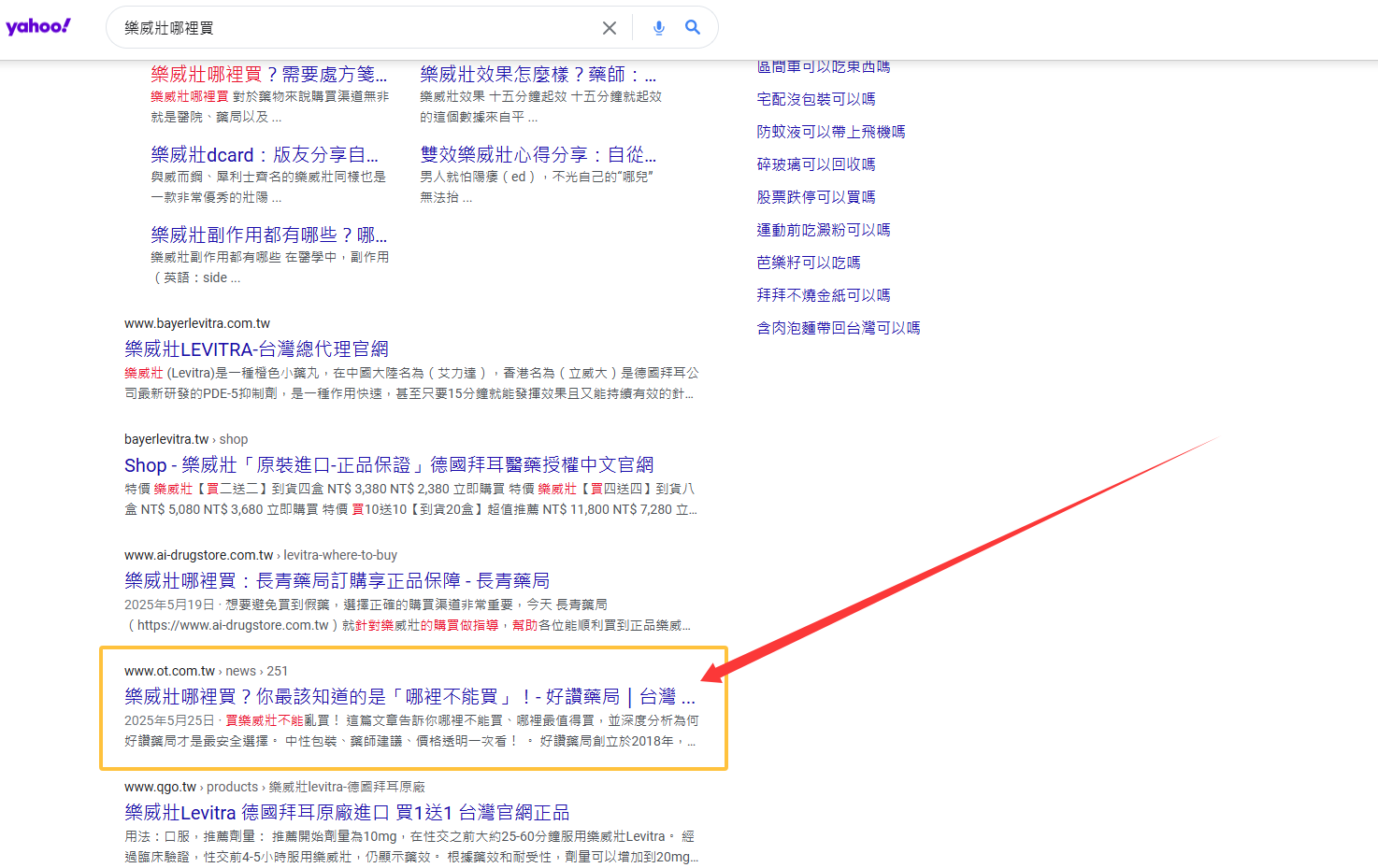This screenshot has width=1378, height=868.
Task: Open 樂威壯dcard：版友分享 sub-result
Action: (265, 154)
